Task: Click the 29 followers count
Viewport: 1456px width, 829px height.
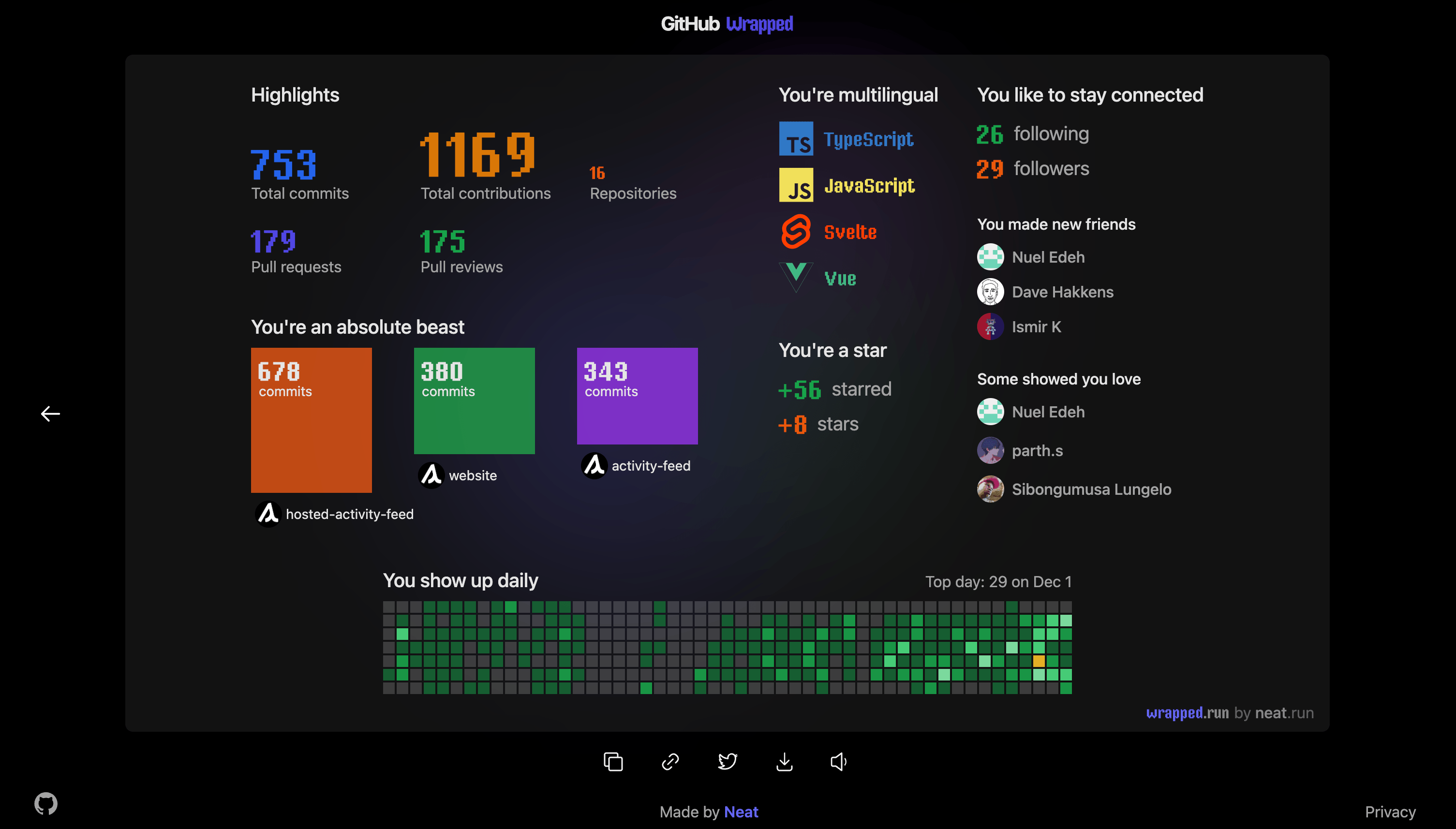Action: (x=990, y=169)
